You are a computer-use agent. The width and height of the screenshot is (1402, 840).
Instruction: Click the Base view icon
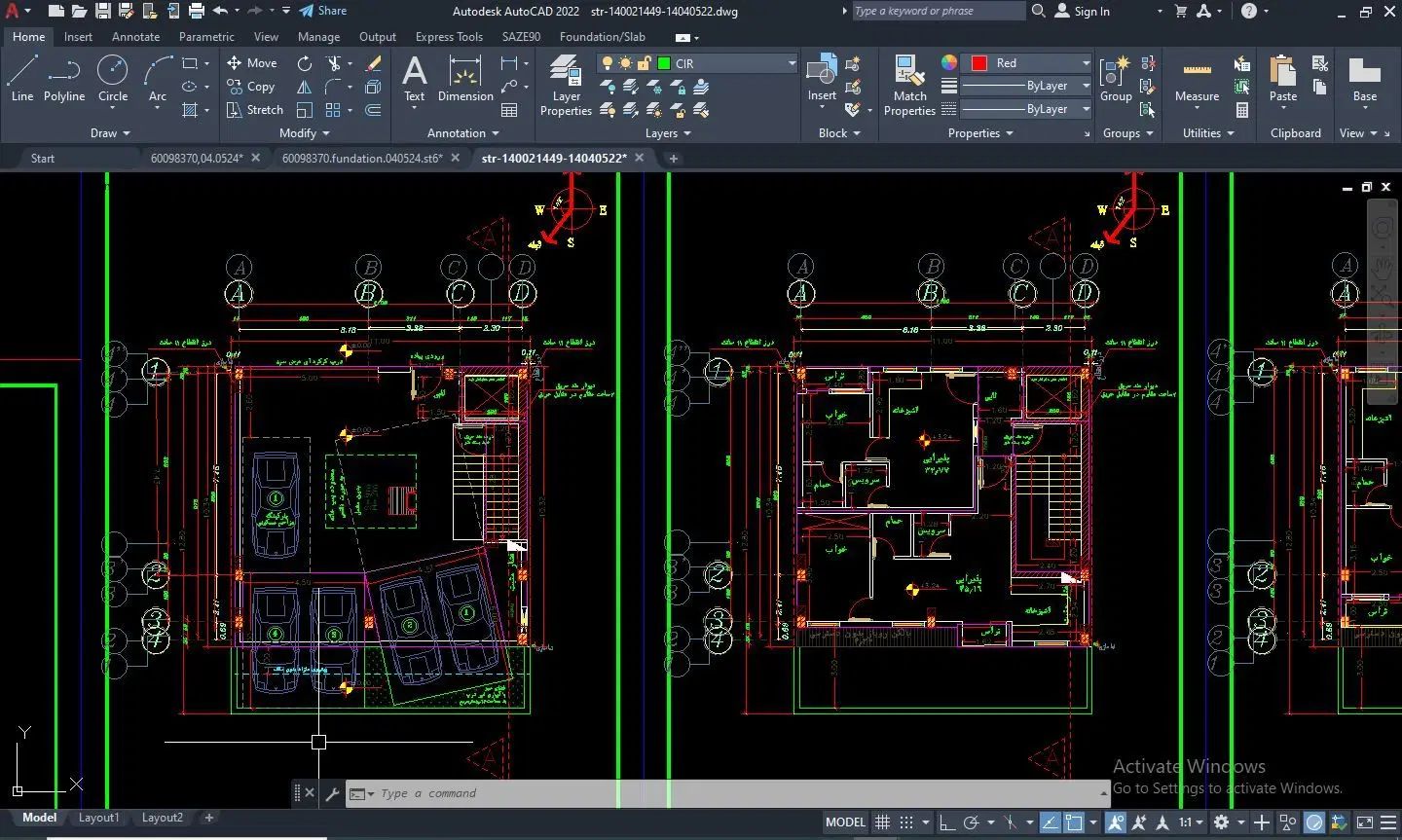pos(1365,78)
